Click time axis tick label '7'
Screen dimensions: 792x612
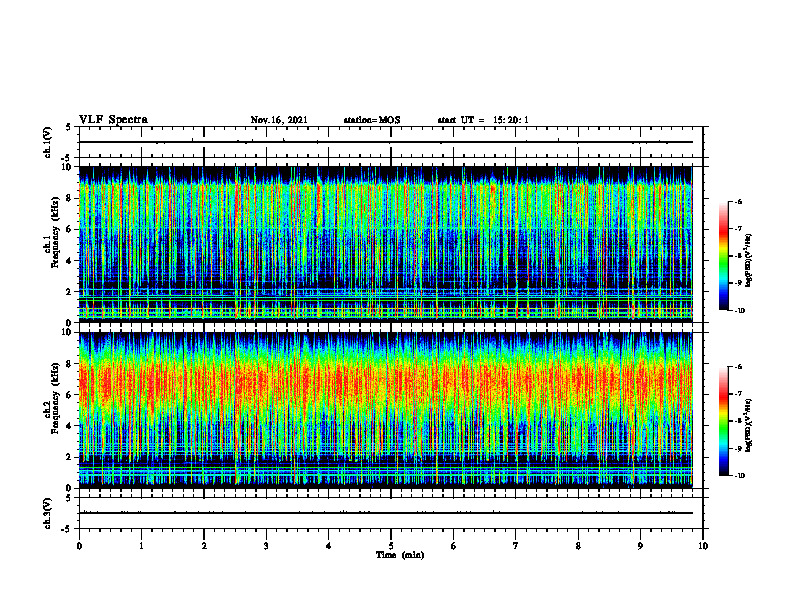point(516,546)
